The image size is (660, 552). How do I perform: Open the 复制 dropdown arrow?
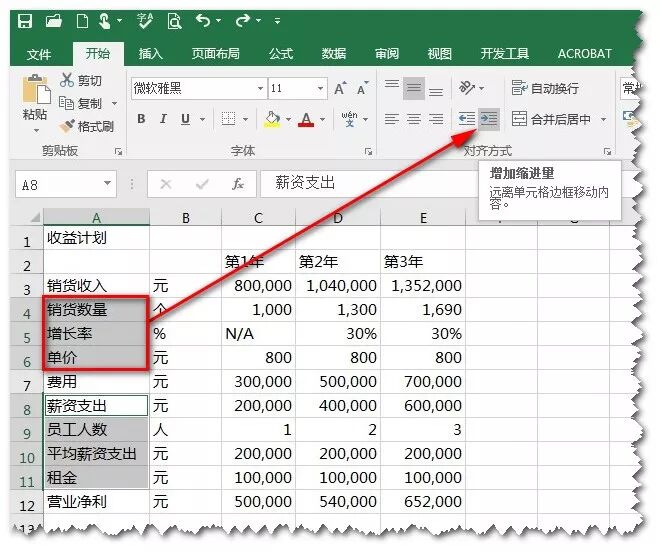tap(114, 103)
